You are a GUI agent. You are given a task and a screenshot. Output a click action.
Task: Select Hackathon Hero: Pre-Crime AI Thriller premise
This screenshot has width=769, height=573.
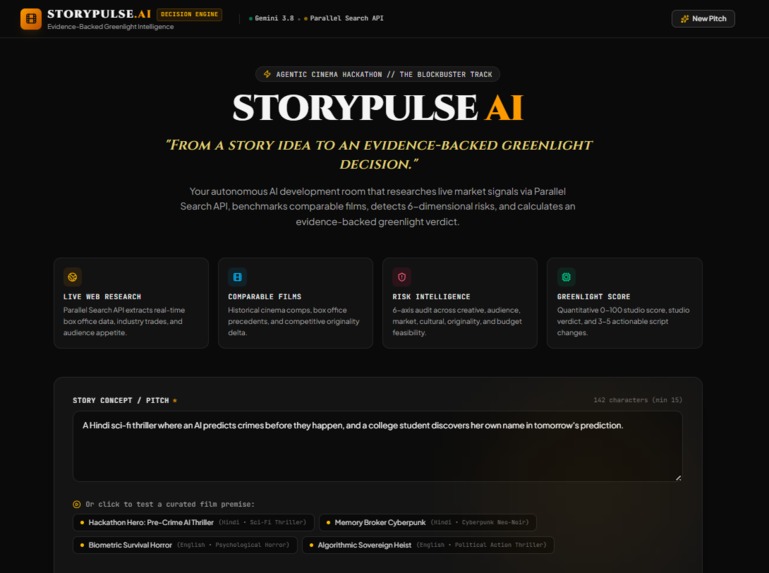click(x=193, y=522)
